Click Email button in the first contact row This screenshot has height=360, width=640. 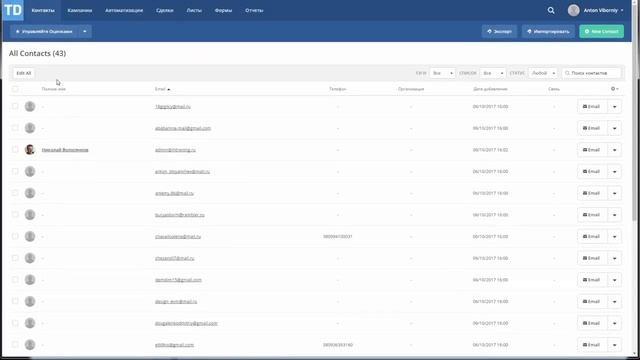click(x=592, y=107)
